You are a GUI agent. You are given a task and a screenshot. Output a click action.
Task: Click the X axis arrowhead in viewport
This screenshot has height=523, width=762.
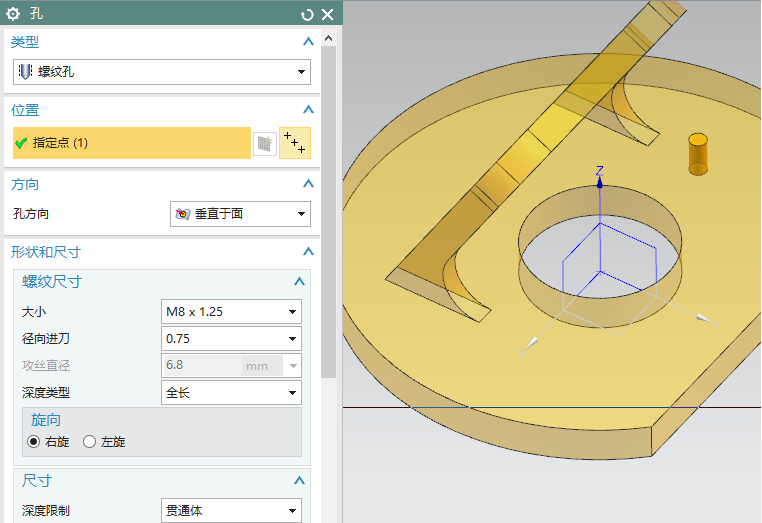pos(532,341)
